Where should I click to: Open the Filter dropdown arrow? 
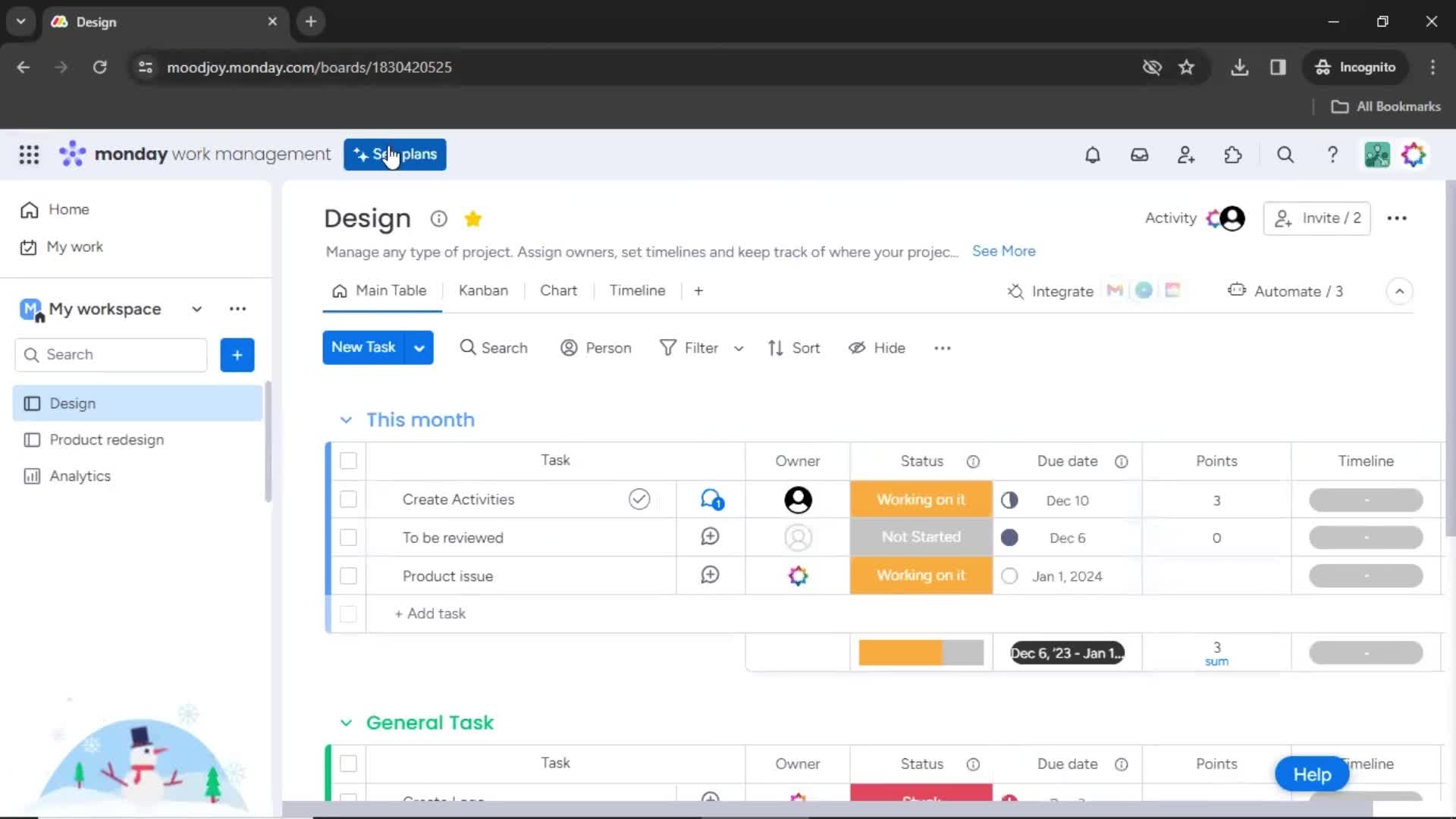[x=739, y=349]
